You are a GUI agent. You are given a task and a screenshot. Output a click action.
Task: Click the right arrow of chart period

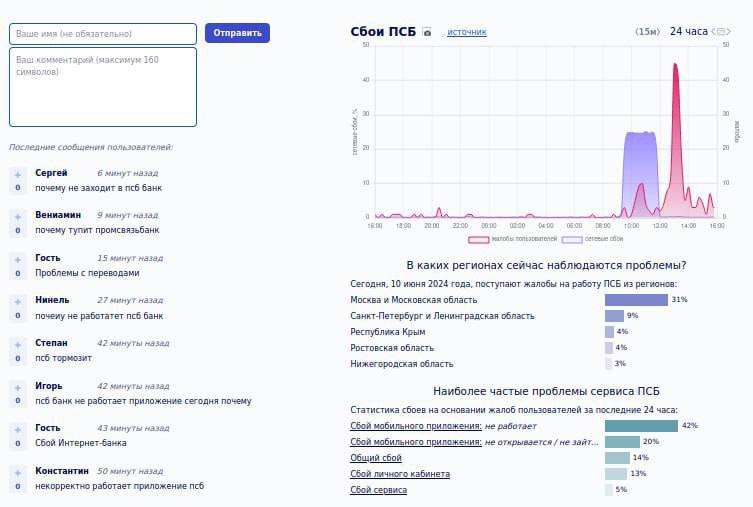[728, 32]
